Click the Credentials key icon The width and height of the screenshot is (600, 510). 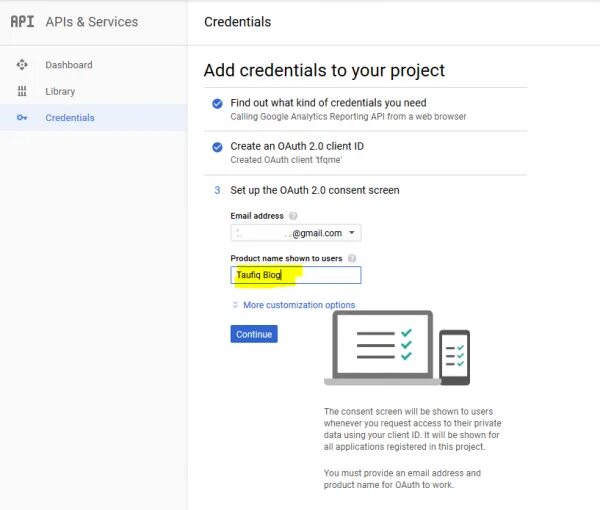(22, 118)
